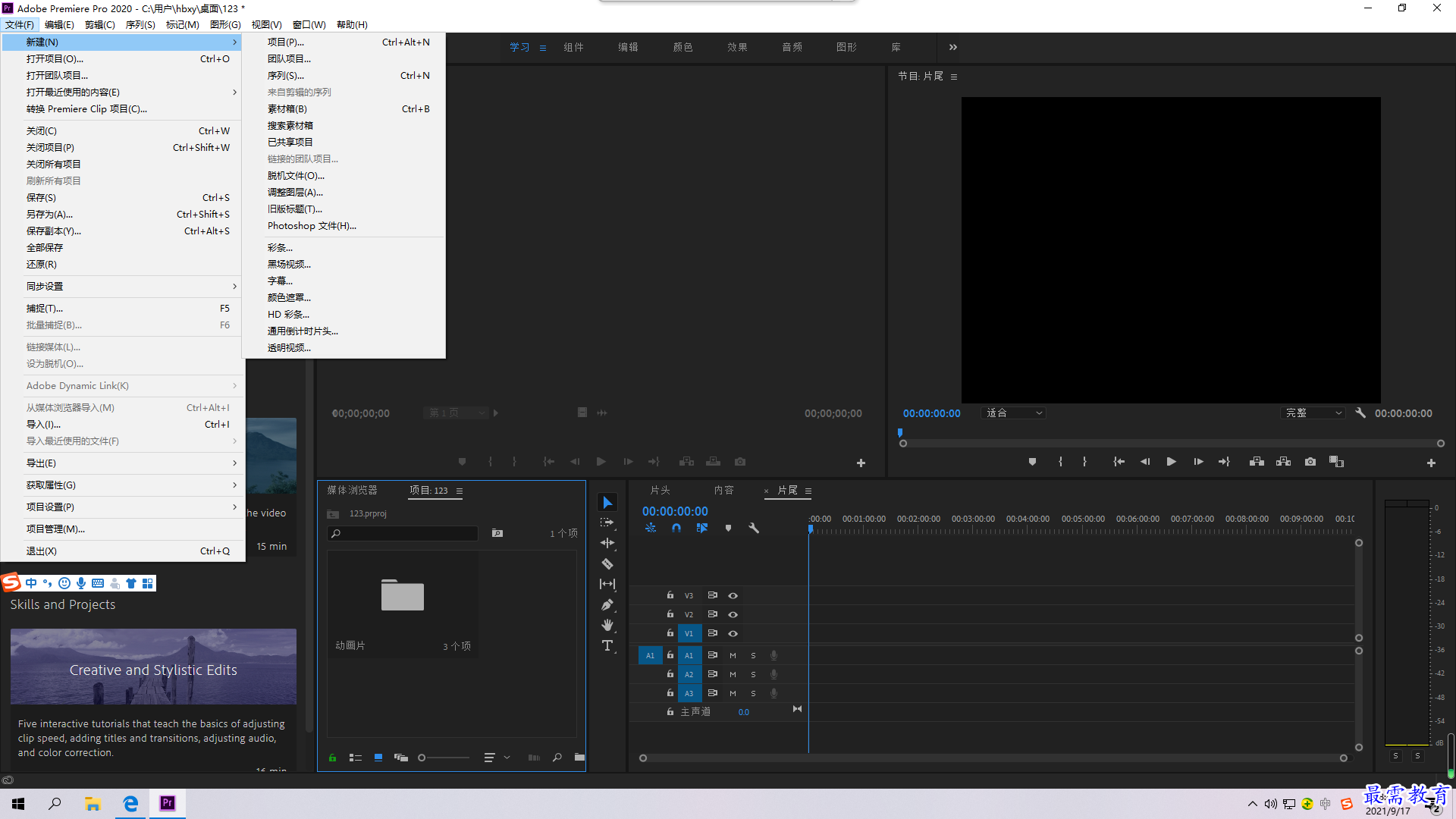1456x819 pixels.
Task: Click the Linked Selection icon in timeline
Action: tap(702, 528)
